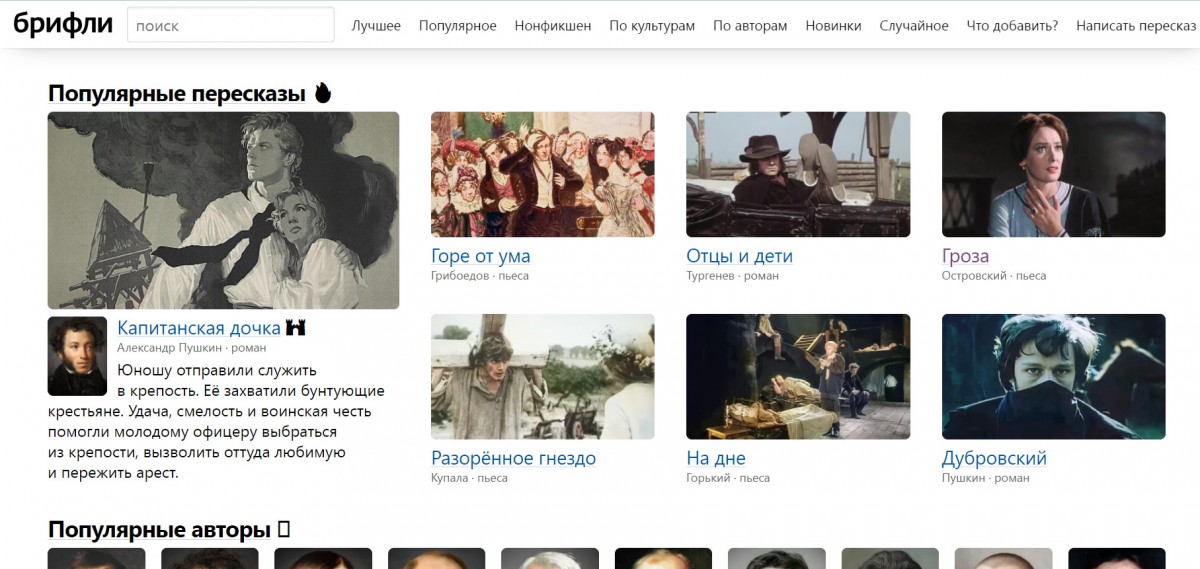The width and height of the screenshot is (1200, 569).
Task: Click the Дубровский masked man thumbnail
Action: coord(1053,377)
